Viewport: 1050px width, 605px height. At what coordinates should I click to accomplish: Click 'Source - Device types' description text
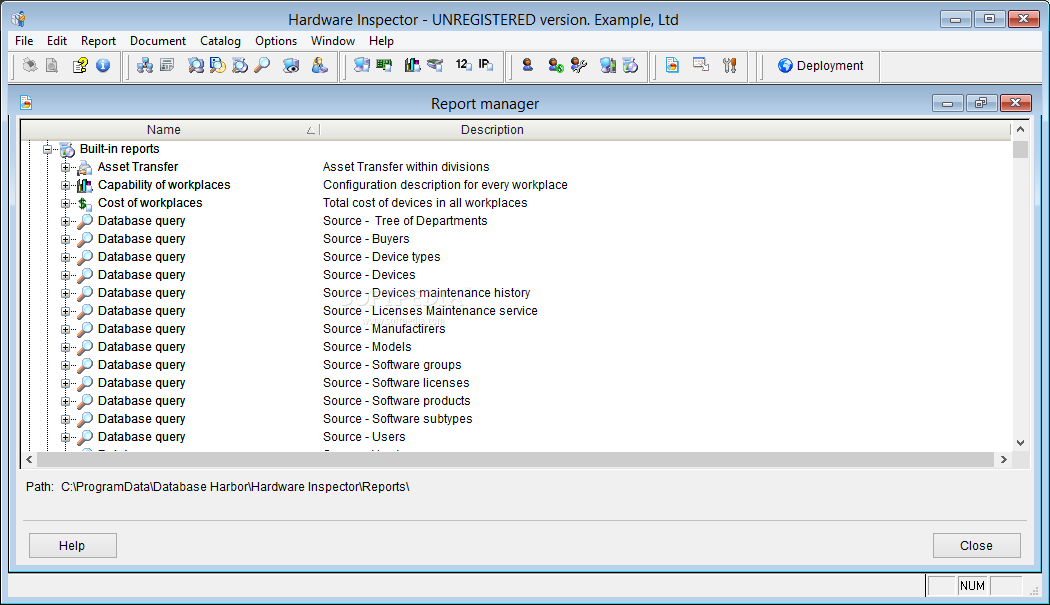pos(382,257)
